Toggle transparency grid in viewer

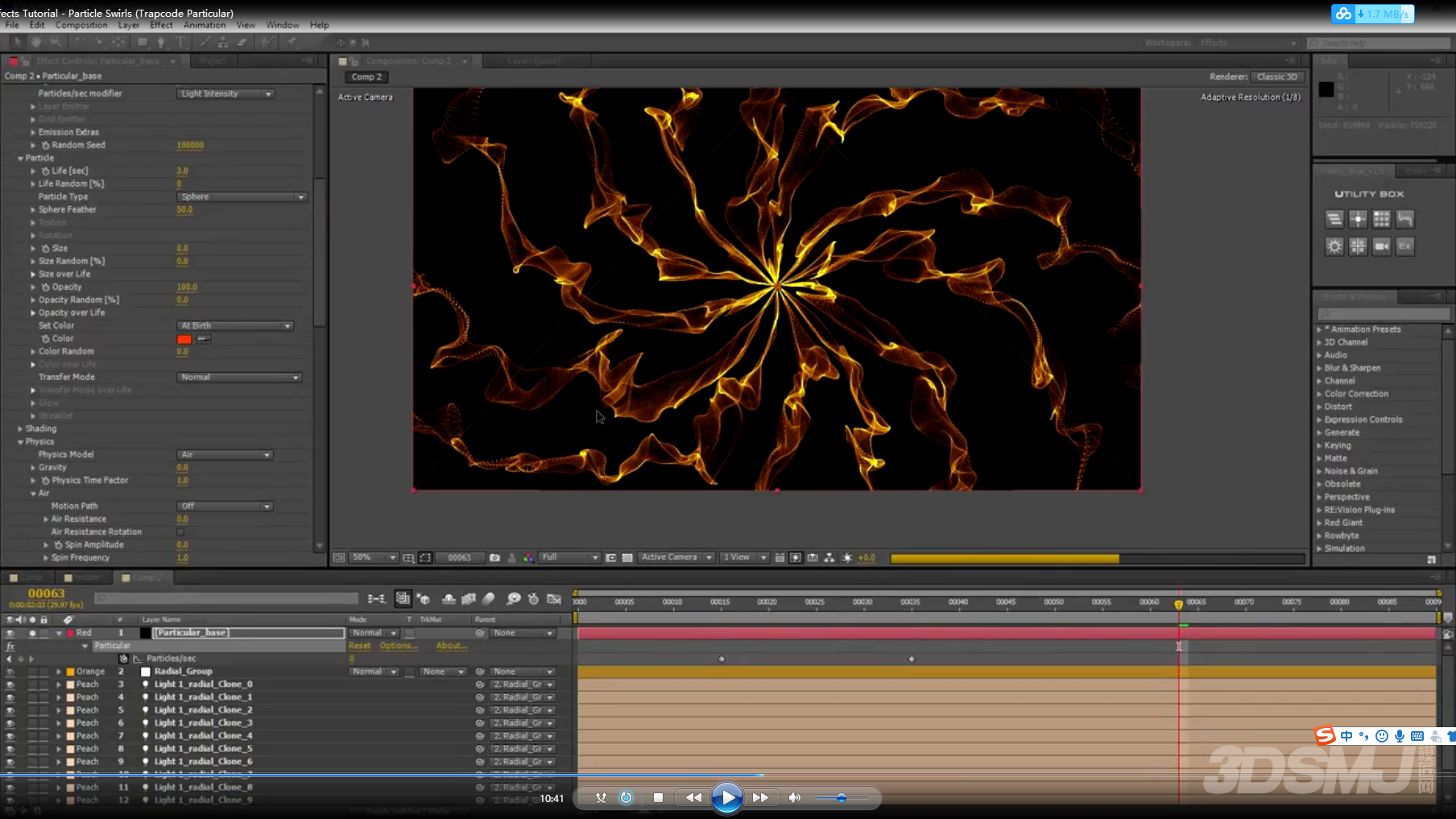627,557
